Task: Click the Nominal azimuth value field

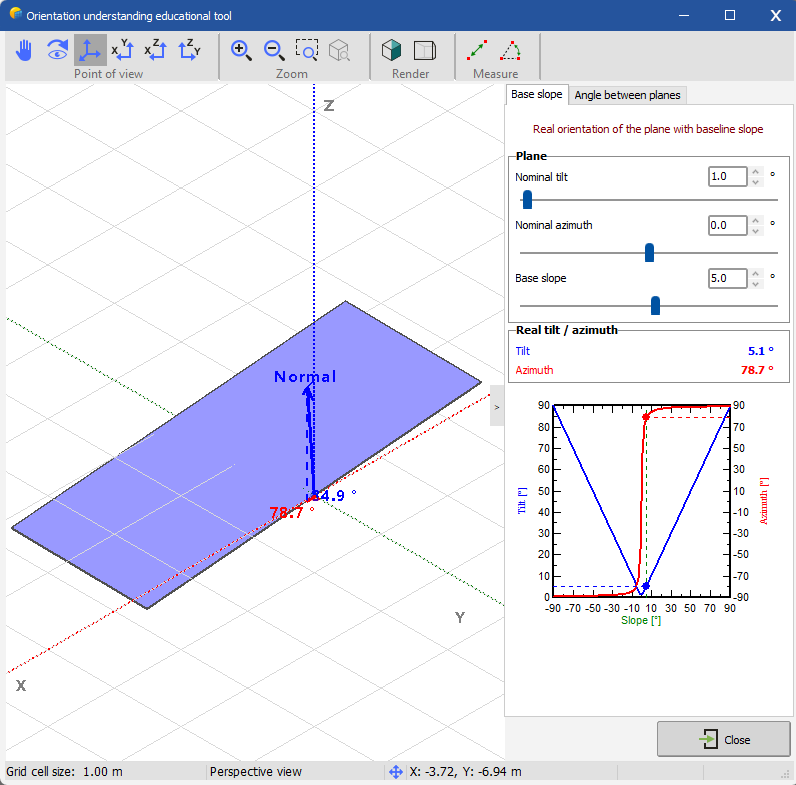Action: (x=727, y=225)
